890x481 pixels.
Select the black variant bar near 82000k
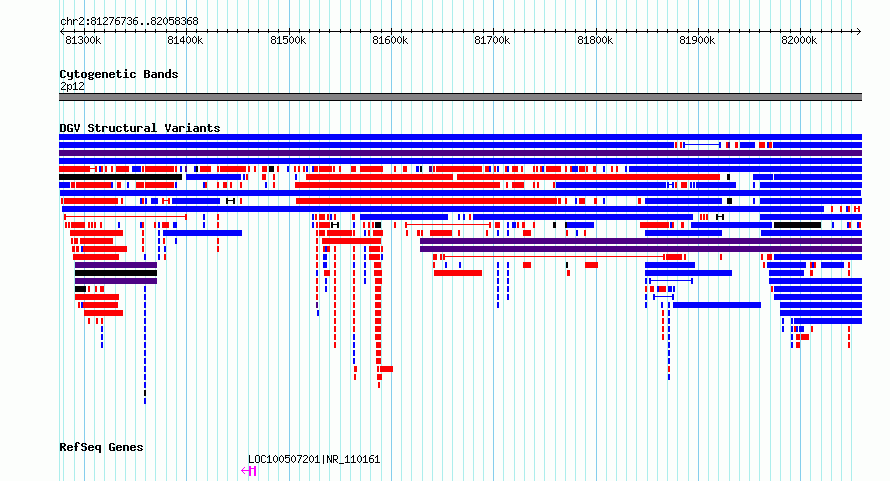pos(797,225)
